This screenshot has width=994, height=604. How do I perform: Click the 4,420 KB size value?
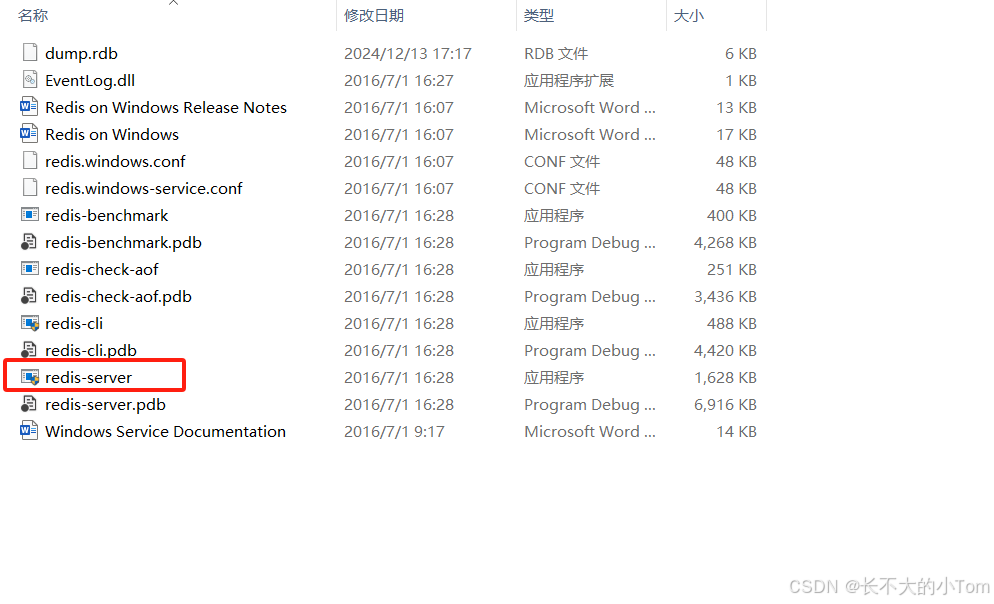[725, 350]
